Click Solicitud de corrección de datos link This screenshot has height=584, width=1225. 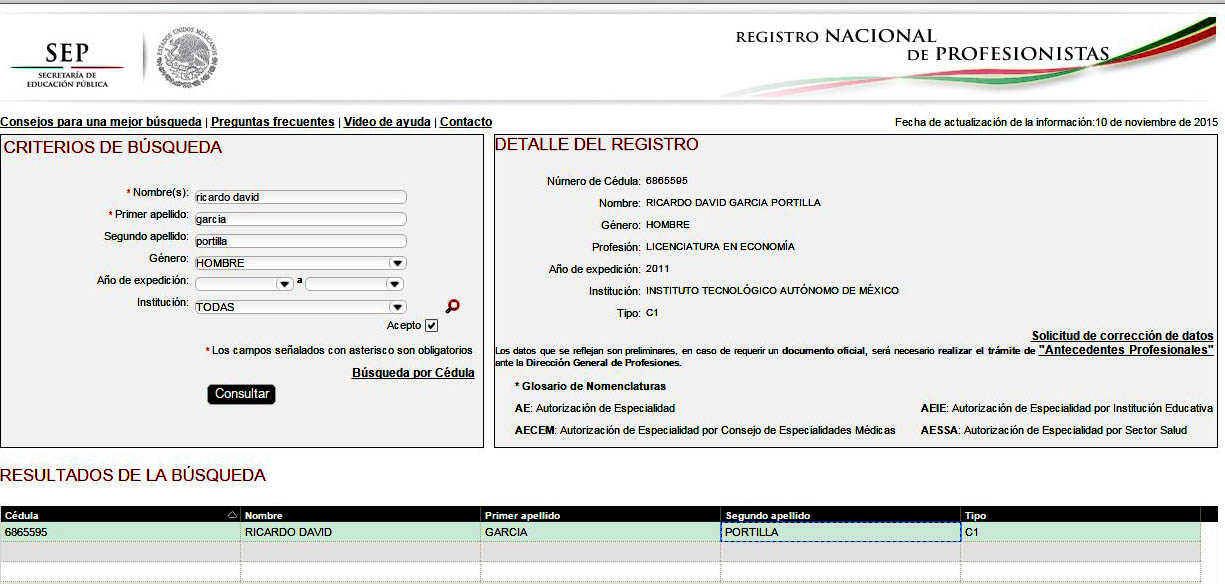pyautogui.click(x=1122, y=336)
